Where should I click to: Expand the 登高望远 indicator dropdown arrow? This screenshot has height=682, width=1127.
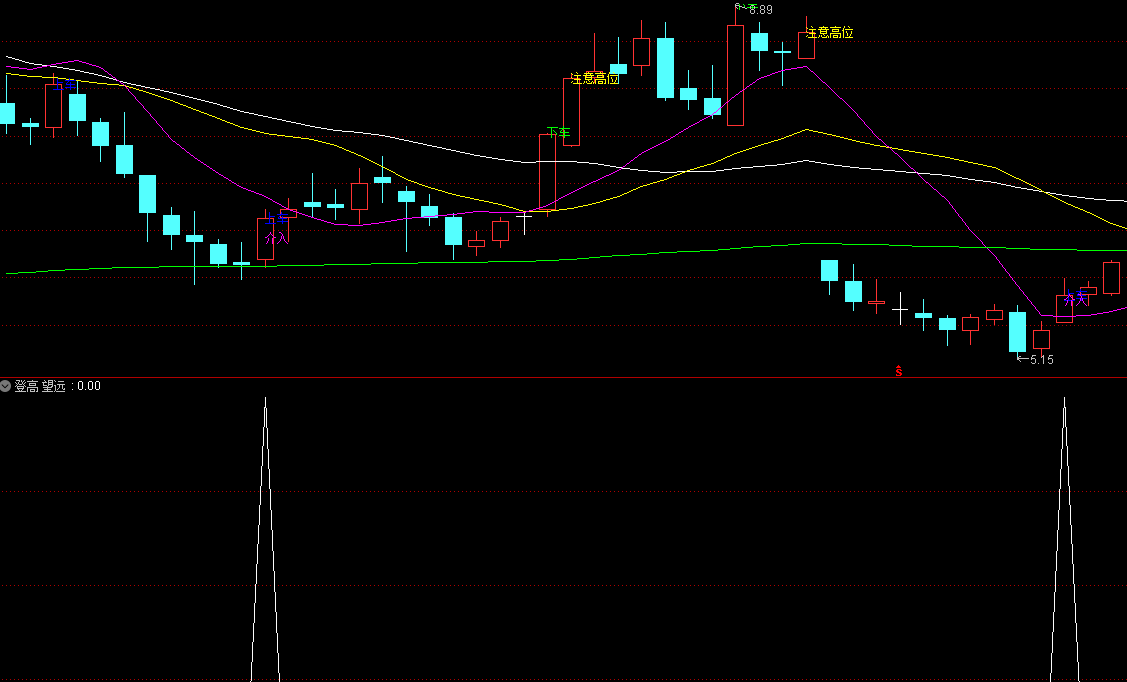point(6,386)
